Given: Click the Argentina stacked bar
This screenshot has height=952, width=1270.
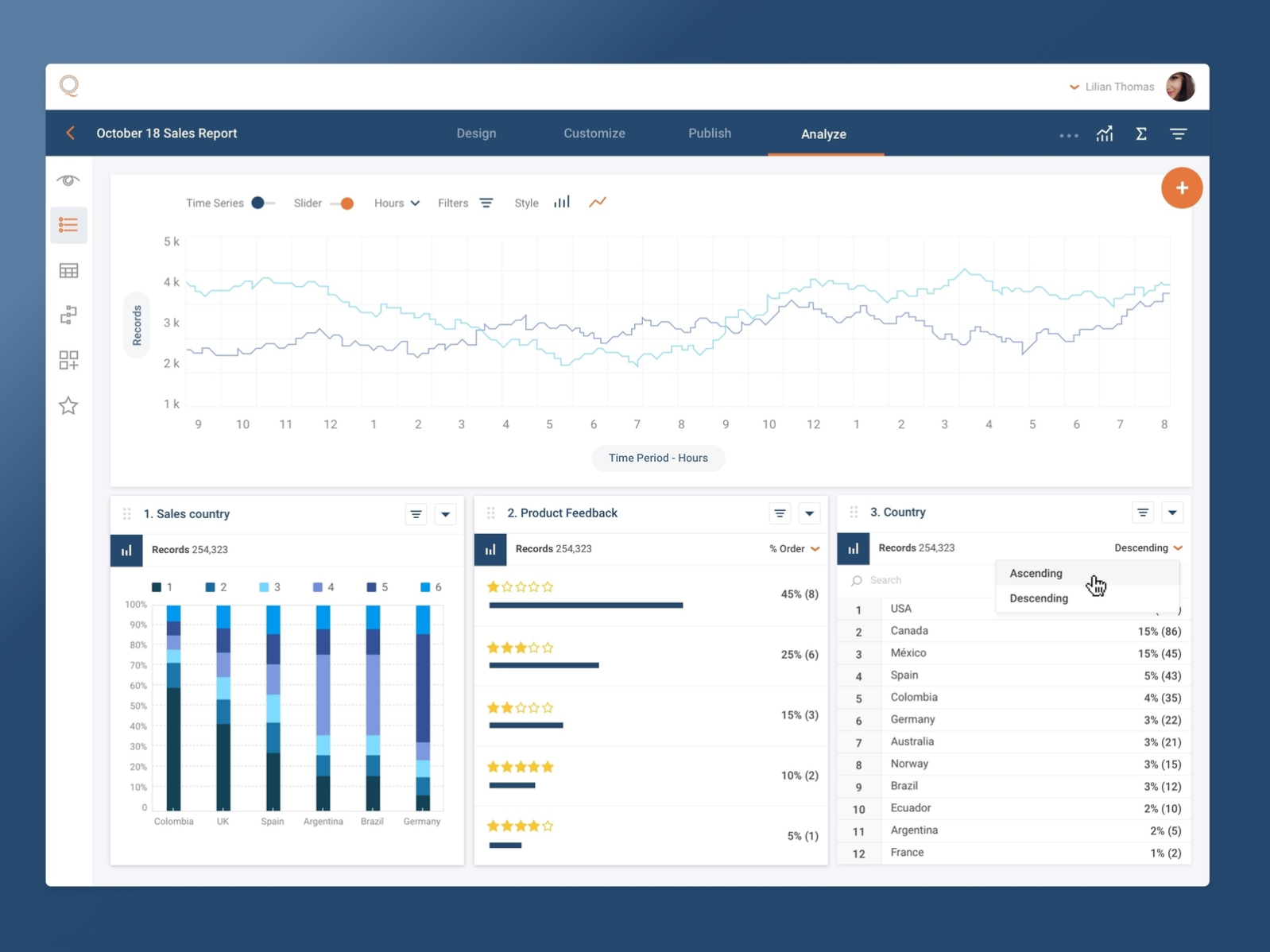Looking at the screenshot, I should point(323,708).
